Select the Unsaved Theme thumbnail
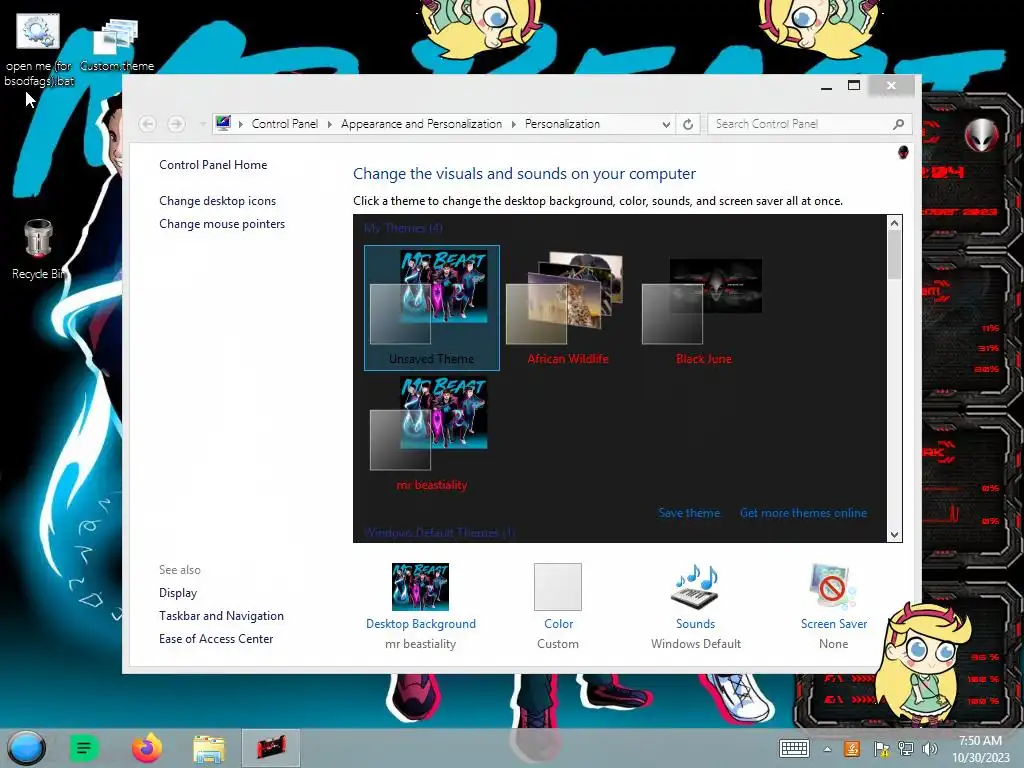The height and width of the screenshot is (768, 1024). pos(432,308)
